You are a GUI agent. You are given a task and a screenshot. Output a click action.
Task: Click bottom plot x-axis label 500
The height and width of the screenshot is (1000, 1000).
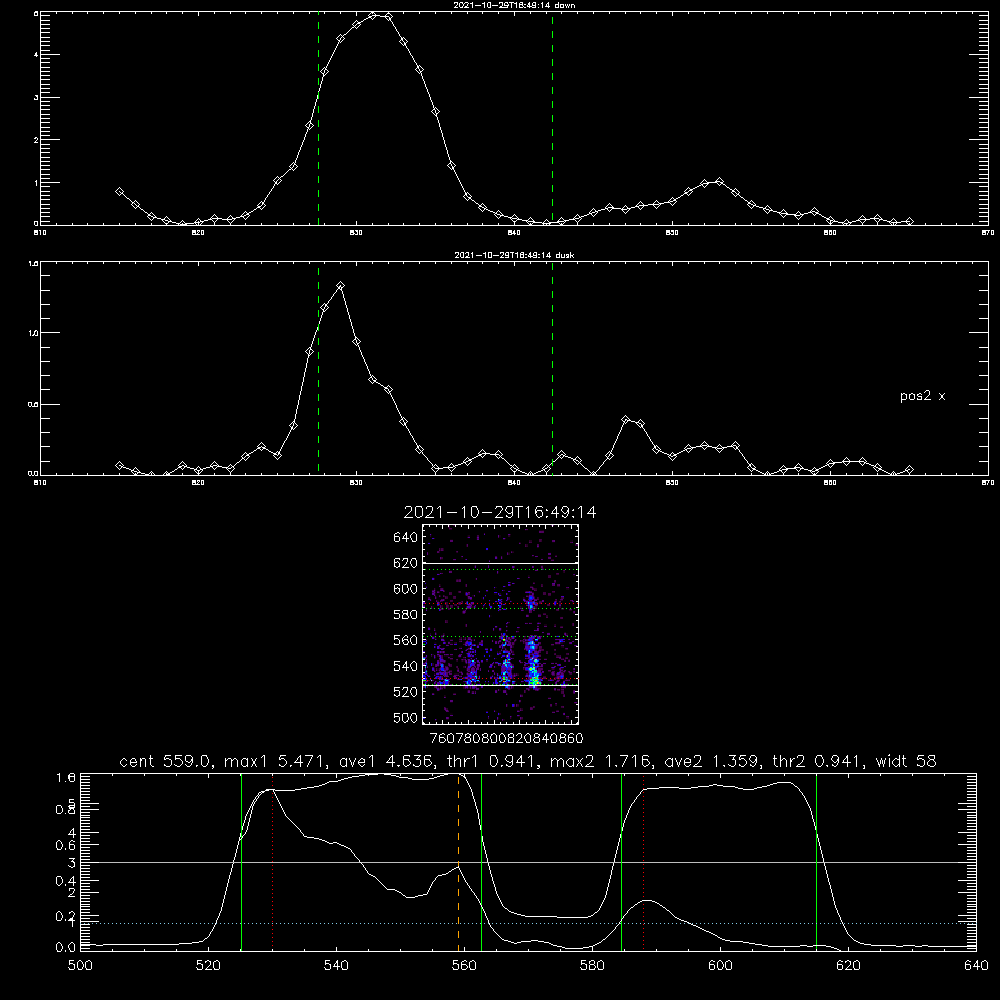coord(80,966)
